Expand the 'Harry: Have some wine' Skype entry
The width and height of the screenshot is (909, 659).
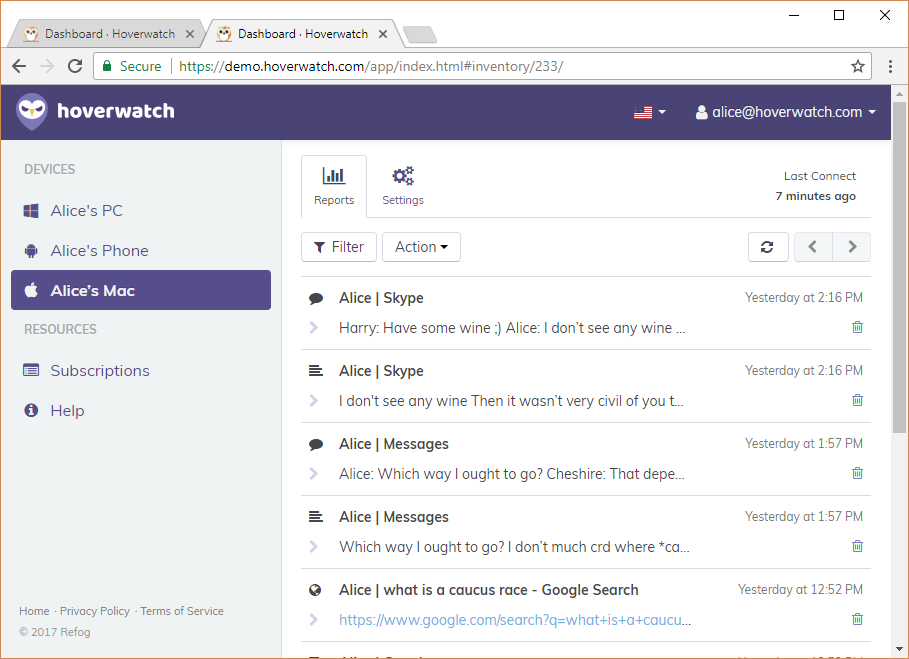click(314, 327)
